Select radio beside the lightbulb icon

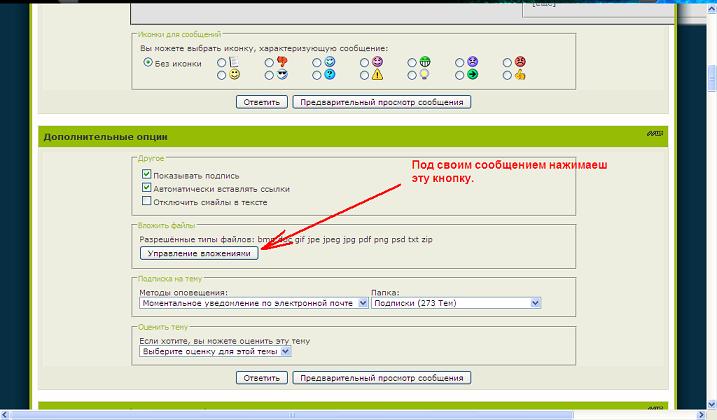coord(412,75)
